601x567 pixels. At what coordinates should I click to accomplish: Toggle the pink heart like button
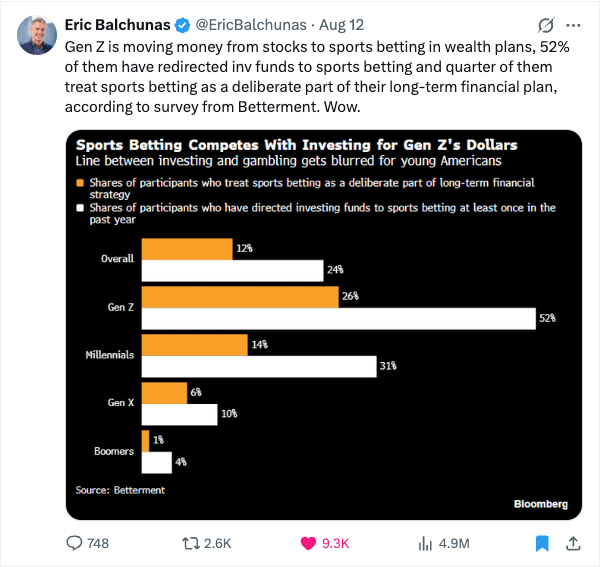pos(308,543)
